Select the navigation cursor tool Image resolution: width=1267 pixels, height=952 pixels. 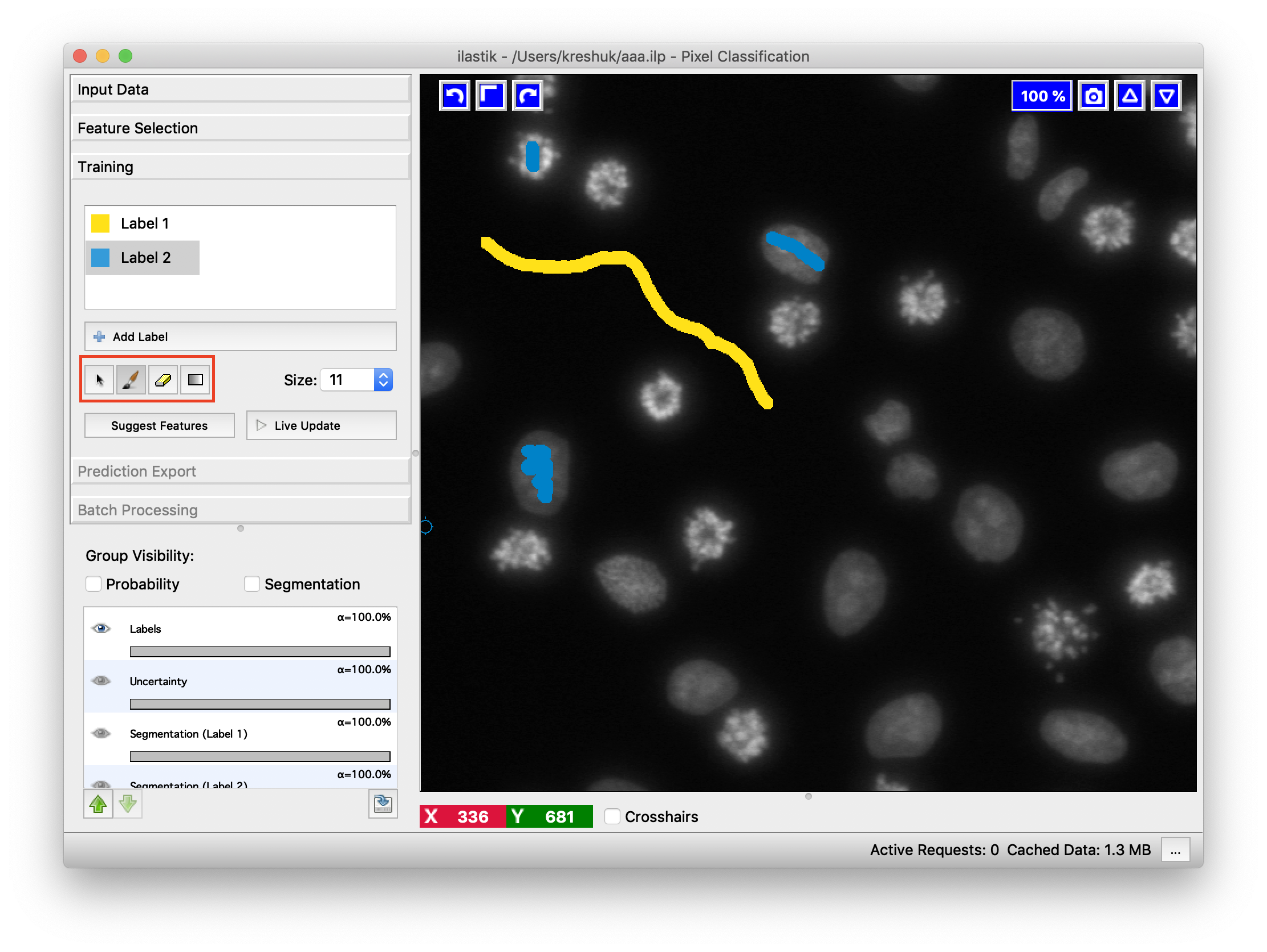(99, 380)
